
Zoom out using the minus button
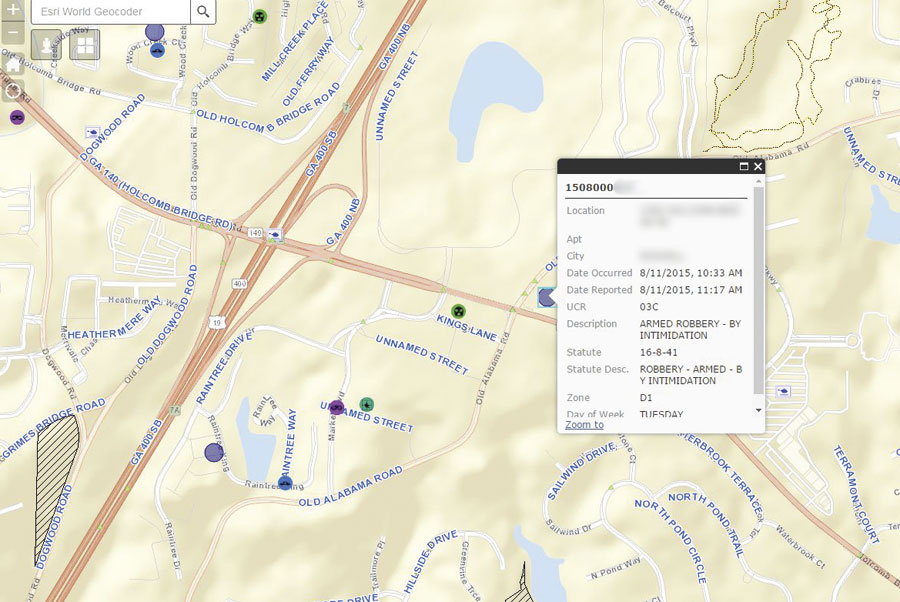coord(14,34)
